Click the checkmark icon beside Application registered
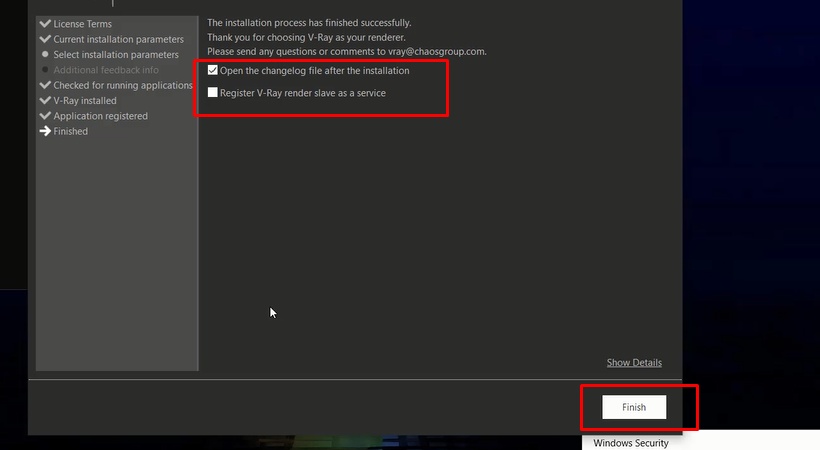 click(x=45, y=116)
